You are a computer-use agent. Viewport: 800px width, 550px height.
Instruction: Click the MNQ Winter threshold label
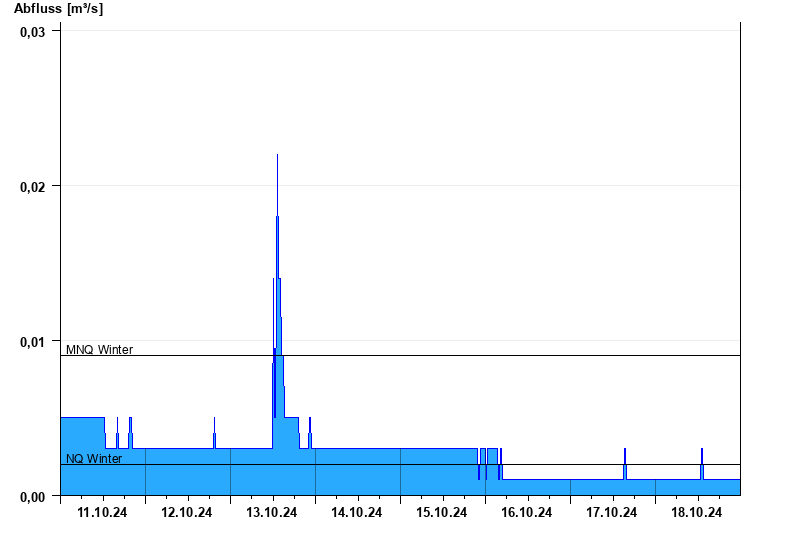pyautogui.click(x=99, y=349)
